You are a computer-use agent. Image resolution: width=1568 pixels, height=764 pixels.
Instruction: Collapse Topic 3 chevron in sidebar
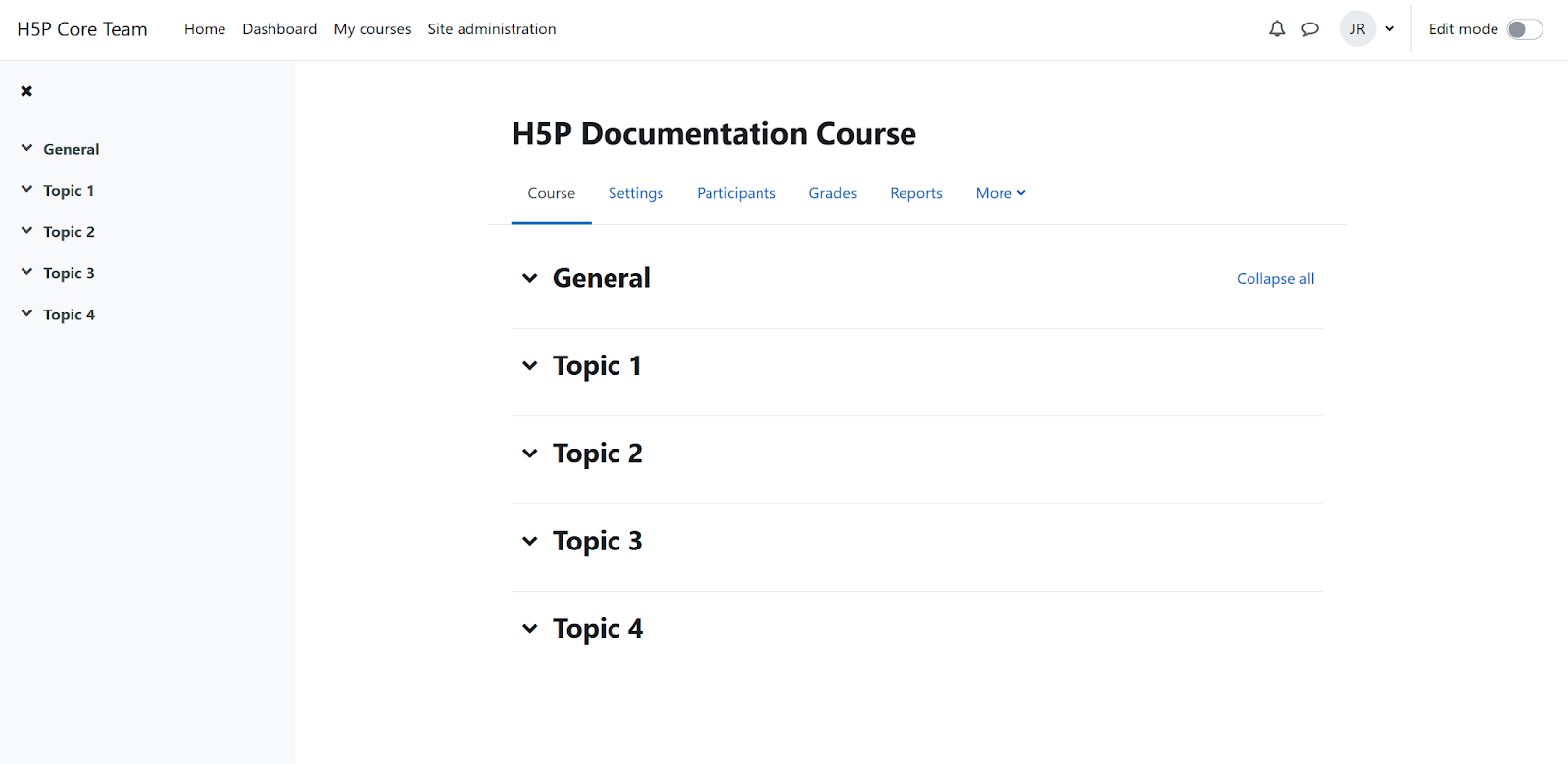click(x=26, y=272)
